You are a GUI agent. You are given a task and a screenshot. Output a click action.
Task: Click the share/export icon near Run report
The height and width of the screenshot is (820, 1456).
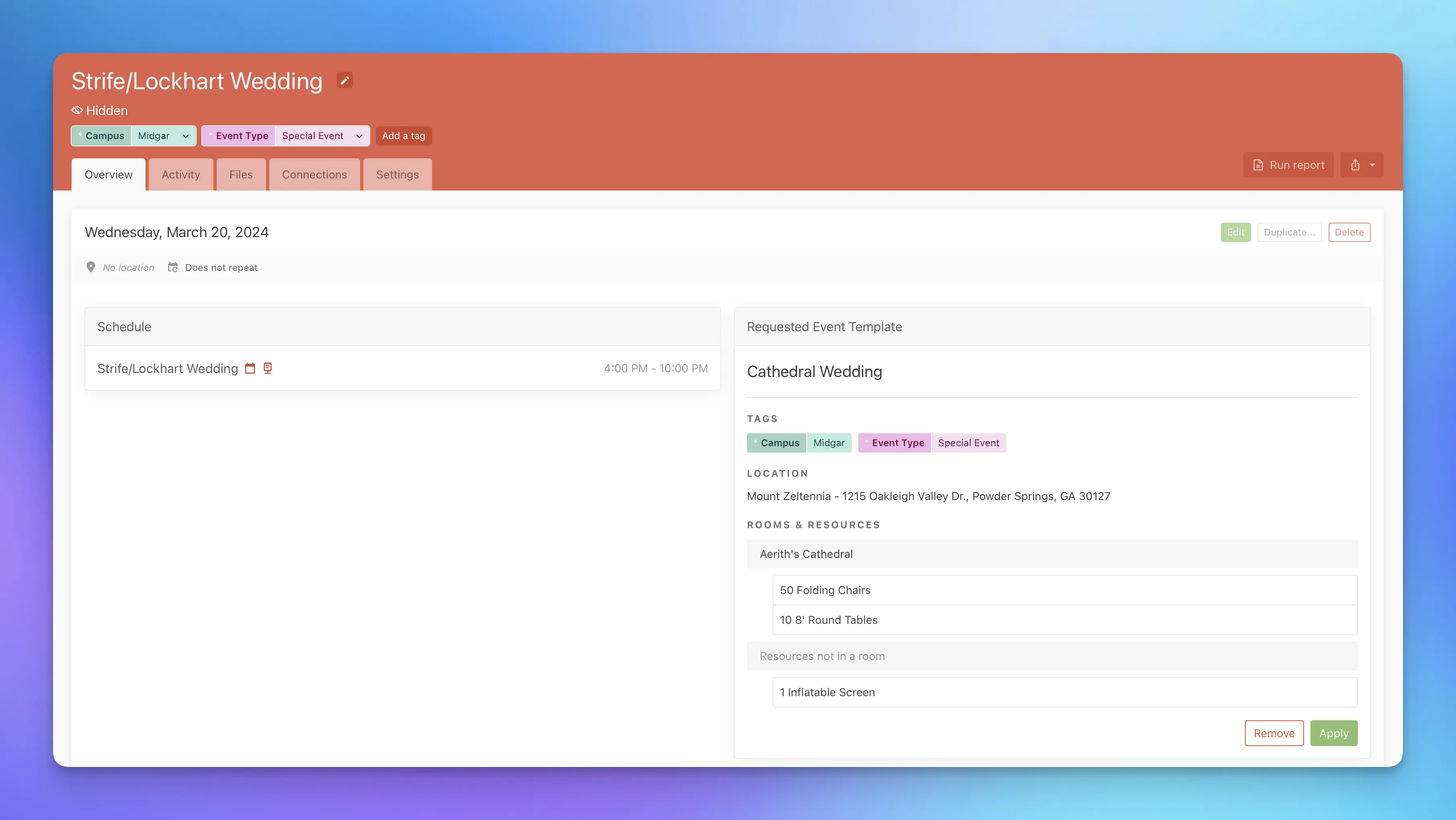pyautogui.click(x=1356, y=164)
